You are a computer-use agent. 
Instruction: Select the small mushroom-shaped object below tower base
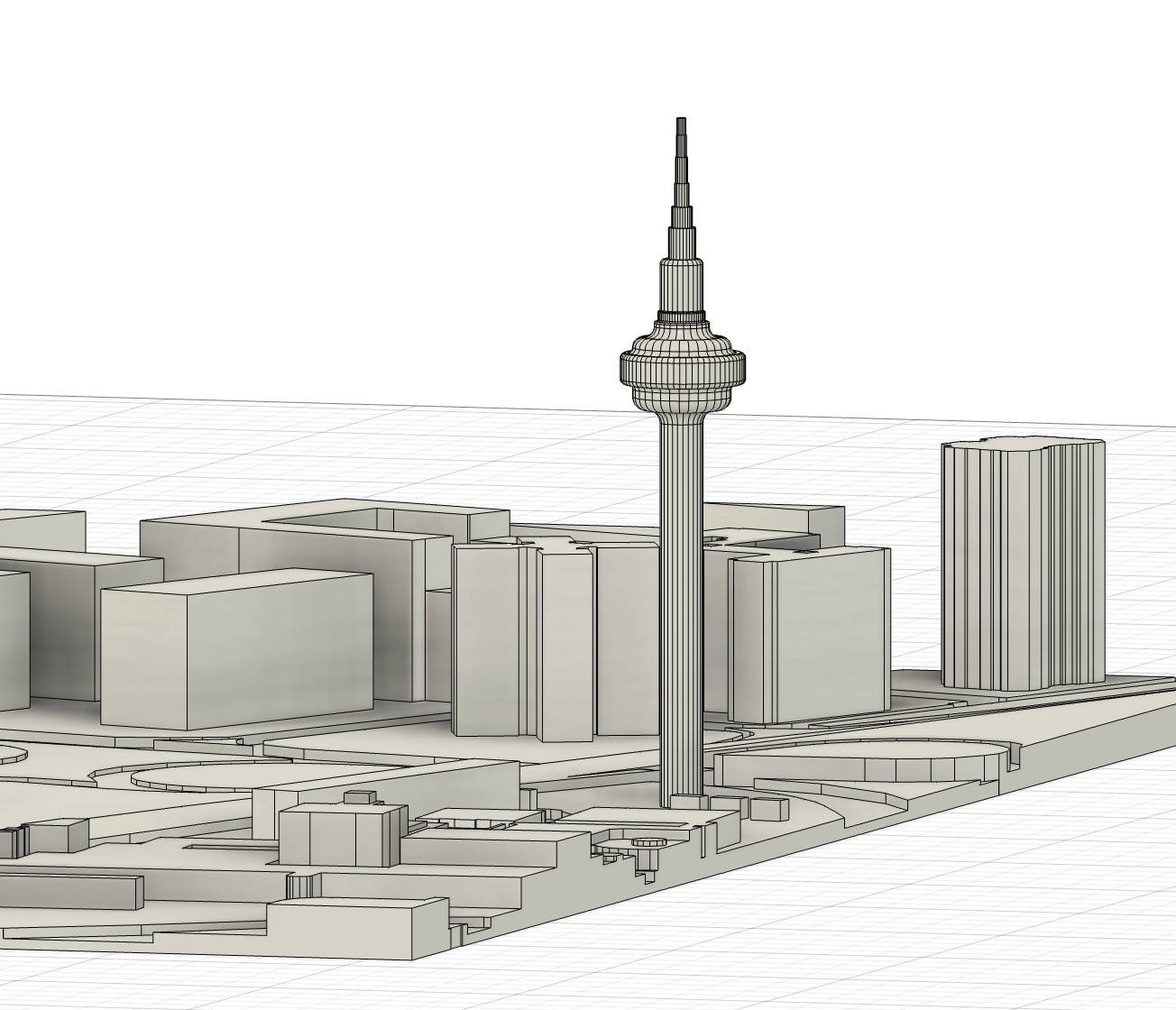tap(648, 854)
